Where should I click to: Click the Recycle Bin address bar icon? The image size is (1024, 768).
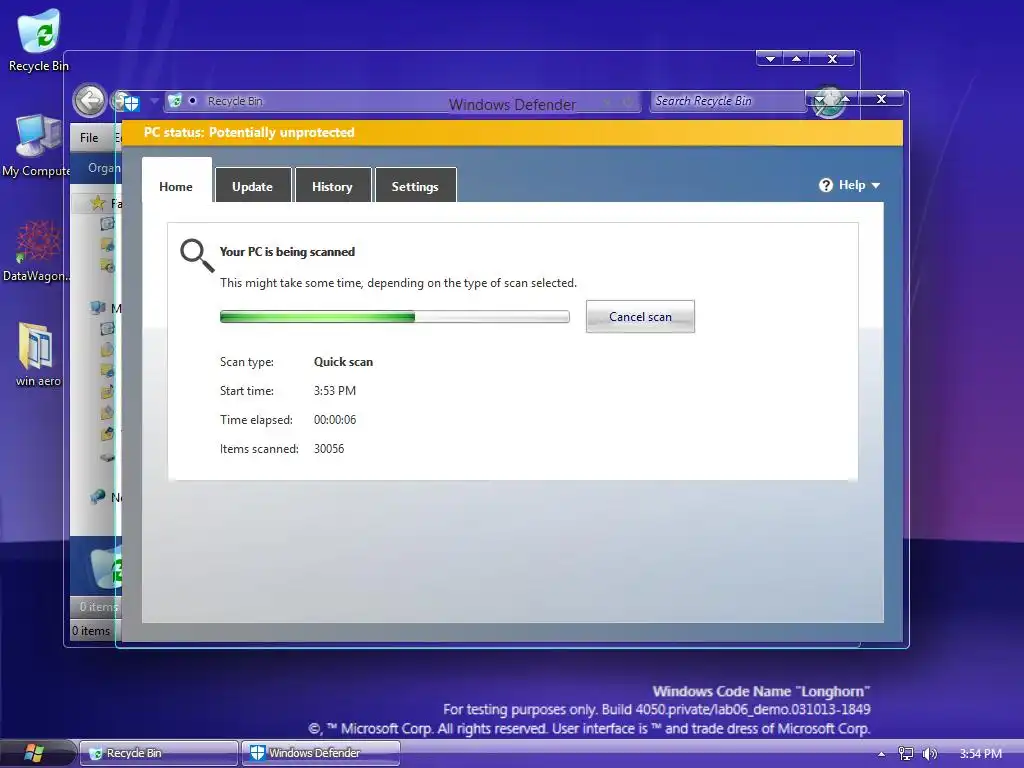(175, 101)
